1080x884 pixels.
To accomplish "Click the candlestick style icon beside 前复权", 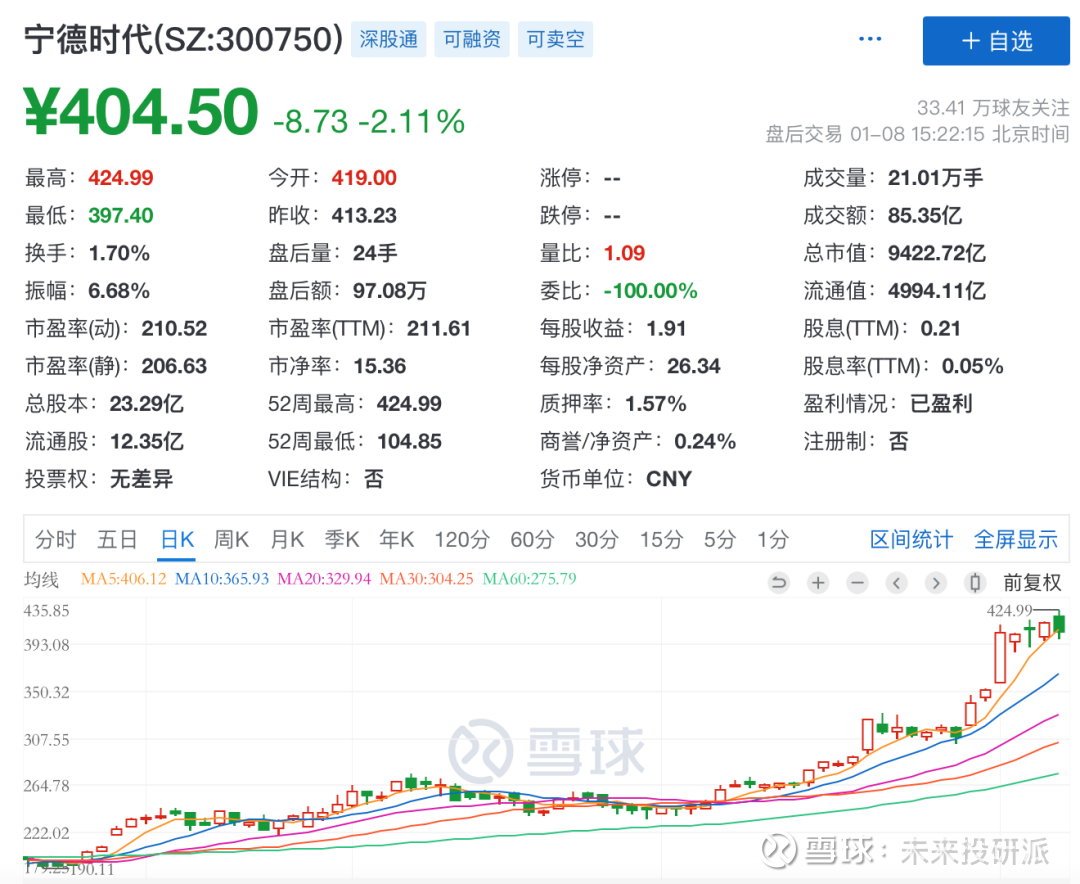I will point(975,583).
